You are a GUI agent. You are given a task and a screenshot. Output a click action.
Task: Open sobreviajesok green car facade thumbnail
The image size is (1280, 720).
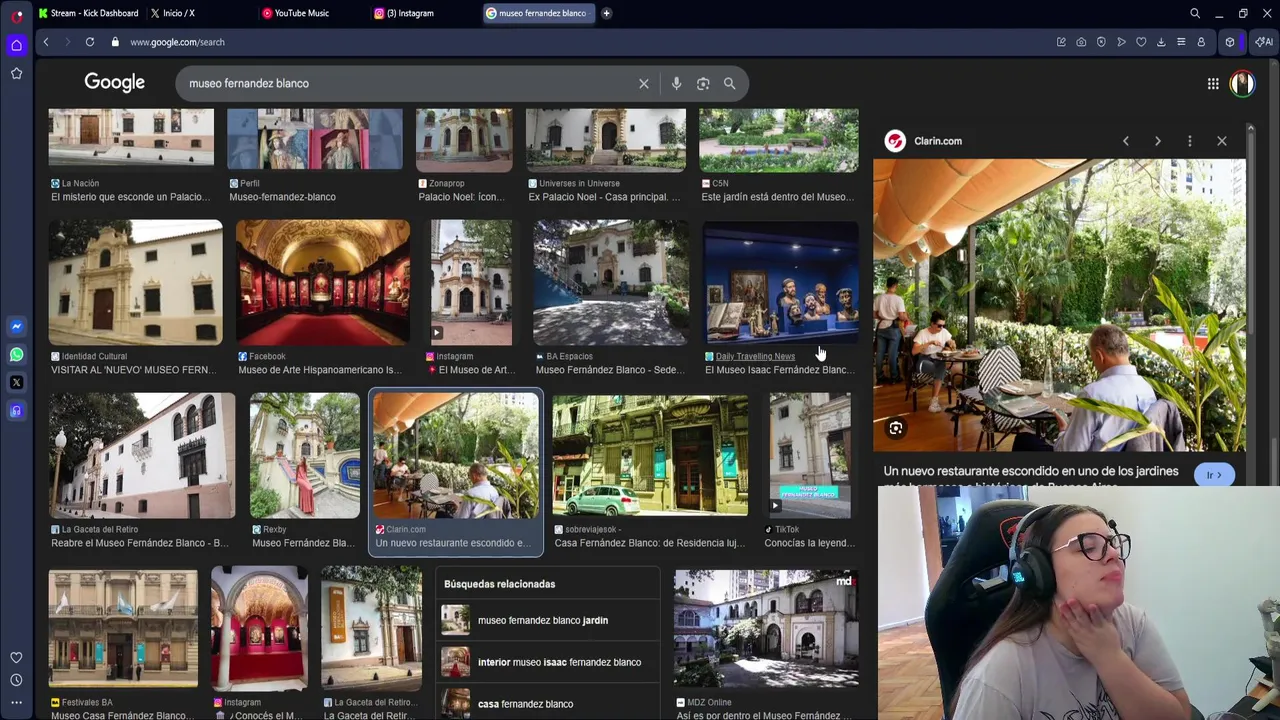pyautogui.click(x=650, y=456)
